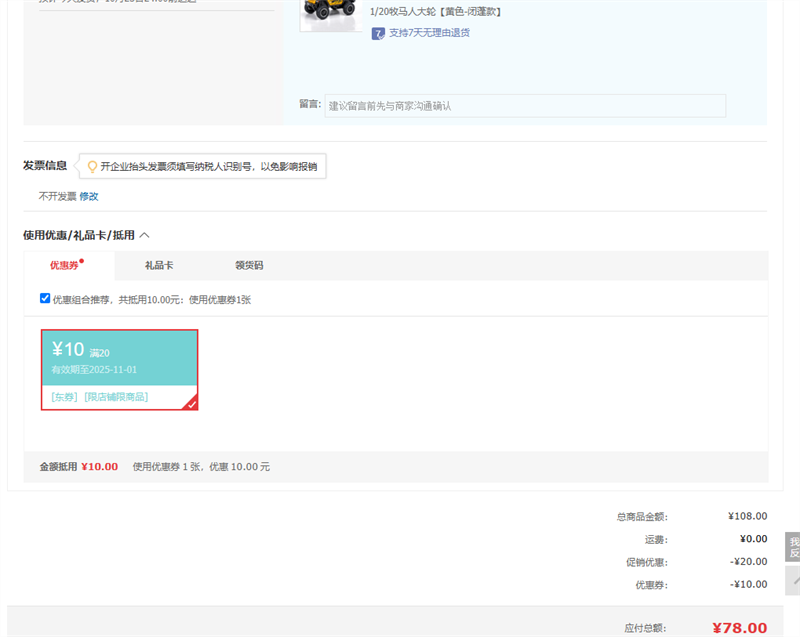The image size is (800, 637).
Task: Uncheck the 优惠组合推荐 checkbox
Action: [45, 298]
